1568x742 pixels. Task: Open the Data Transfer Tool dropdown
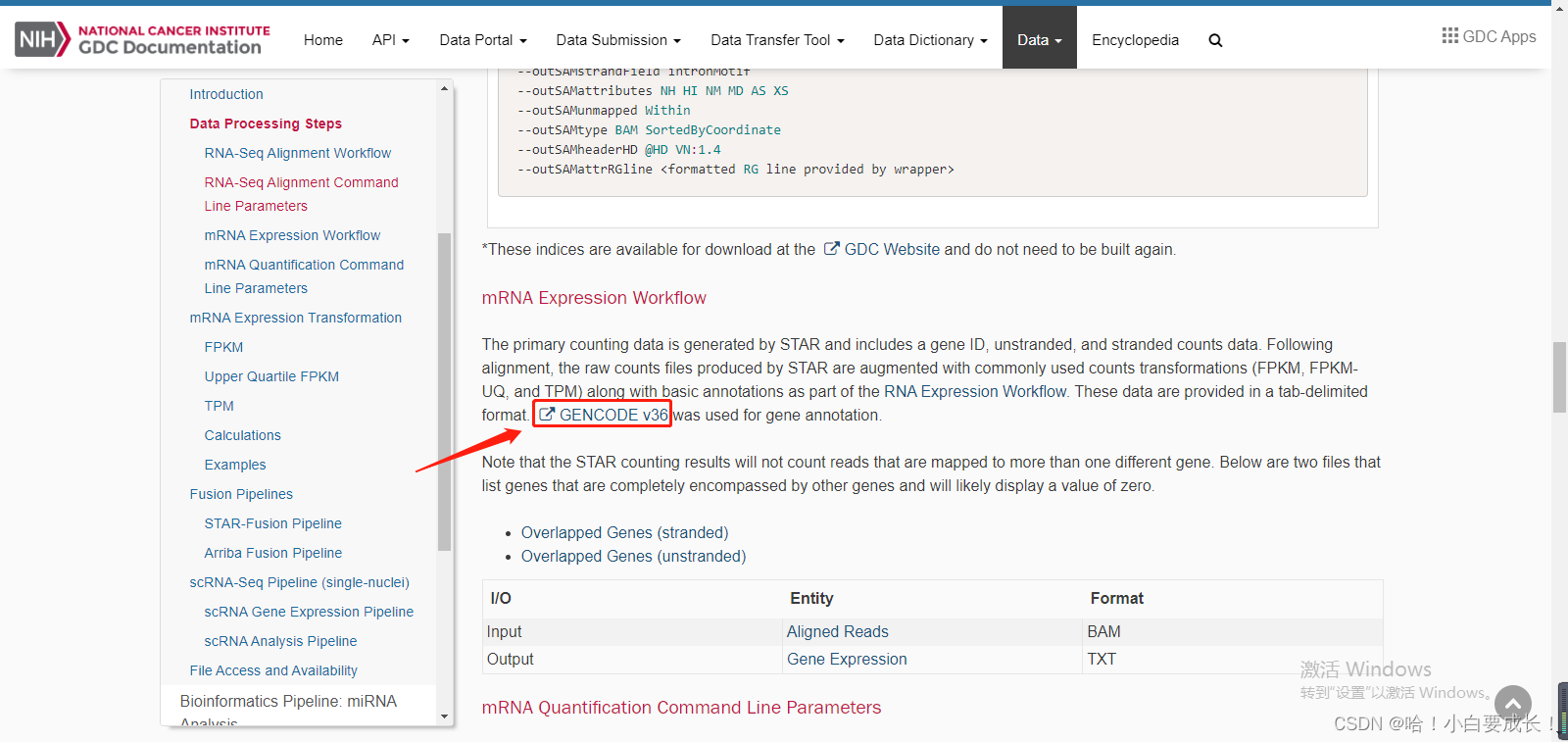[x=777, y=40]
